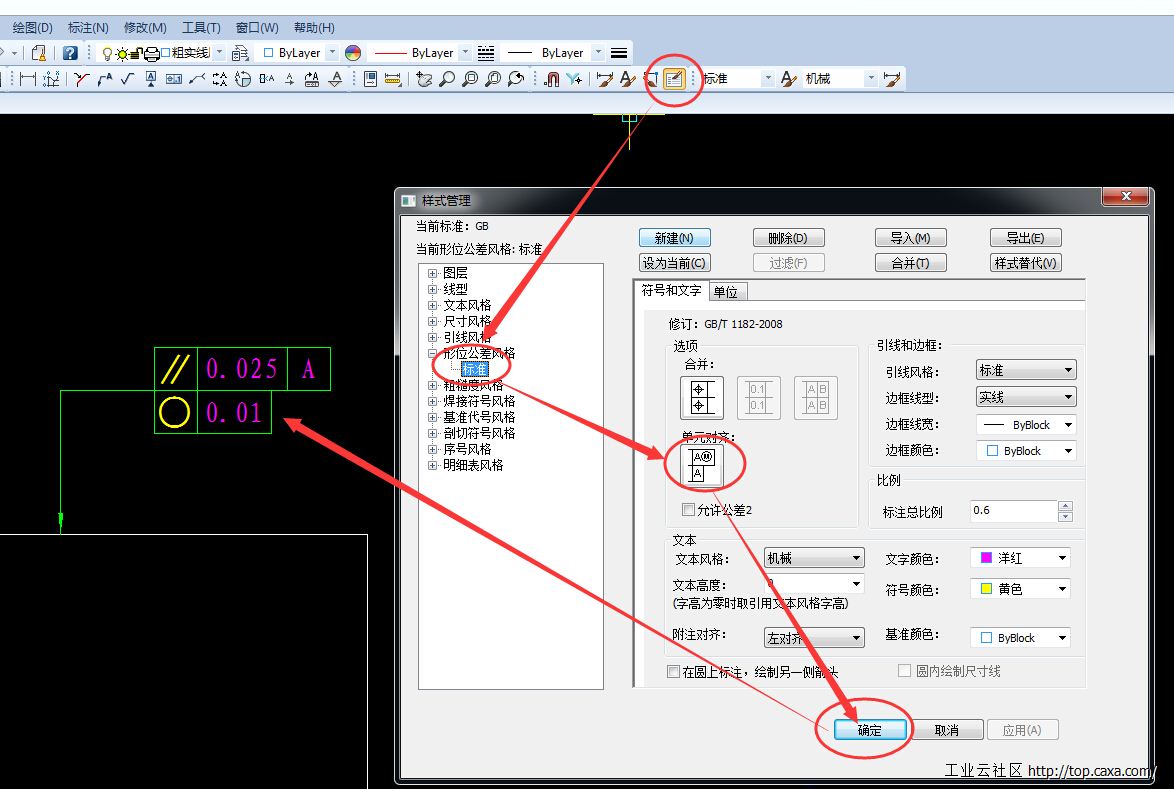Expand the 图层 tree node

point(433,273)
